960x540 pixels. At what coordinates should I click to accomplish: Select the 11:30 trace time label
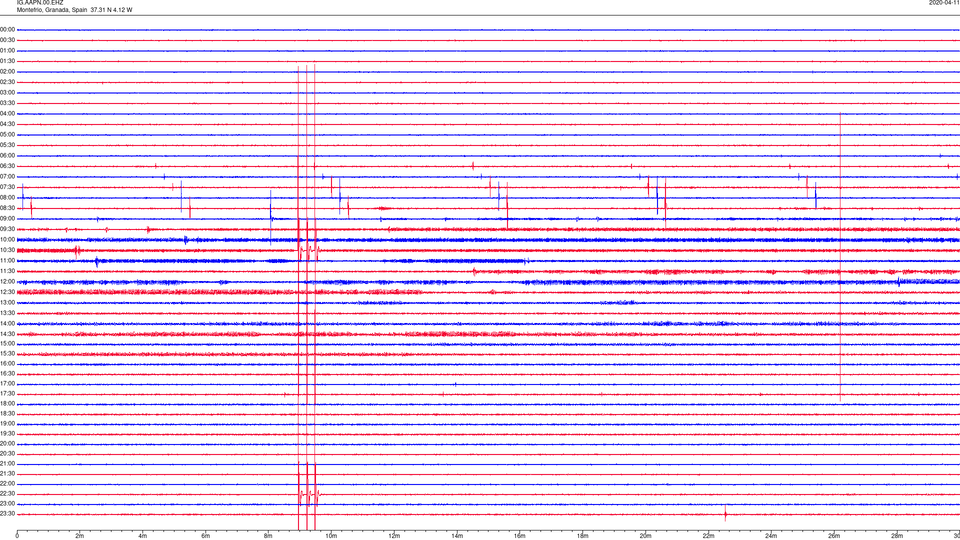7,271
